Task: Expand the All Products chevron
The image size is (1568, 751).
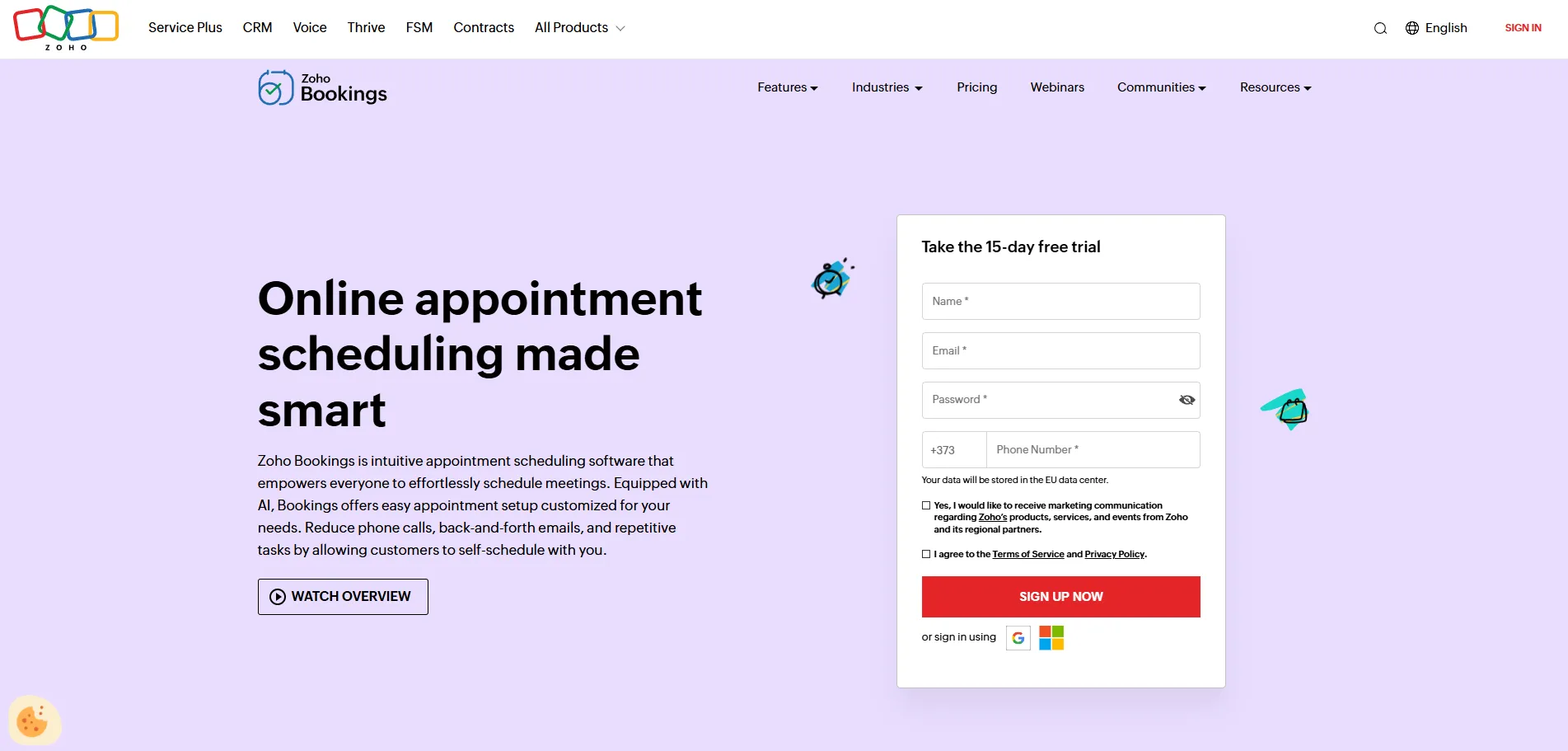Action: 620,27
